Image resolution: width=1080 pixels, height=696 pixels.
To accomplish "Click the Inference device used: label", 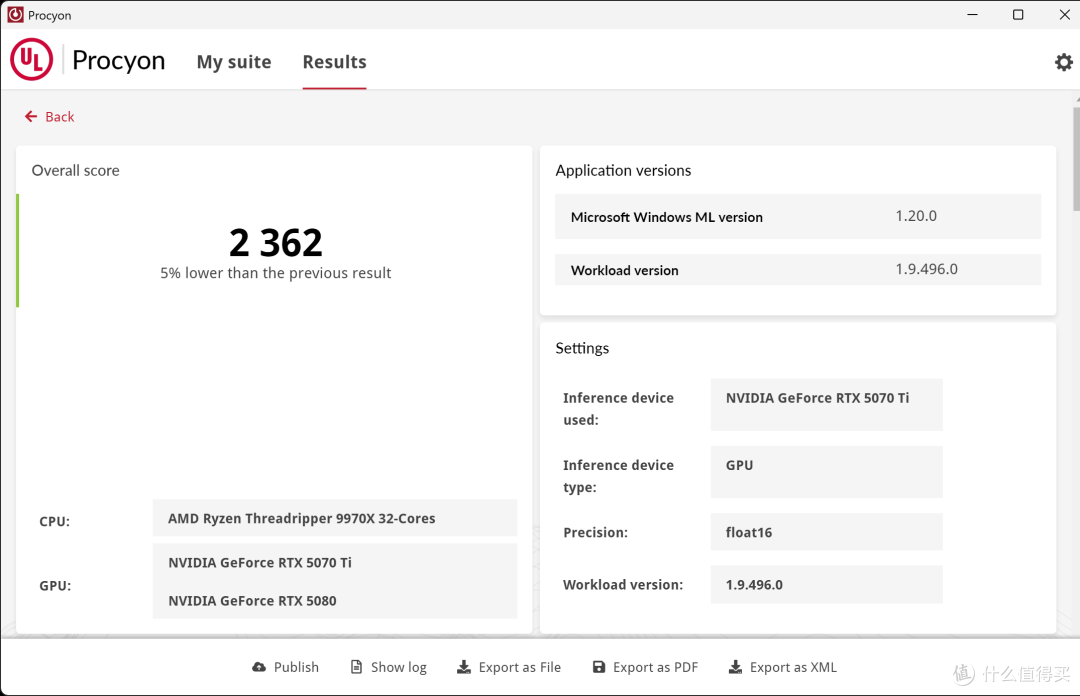I will tap(618, 409).
